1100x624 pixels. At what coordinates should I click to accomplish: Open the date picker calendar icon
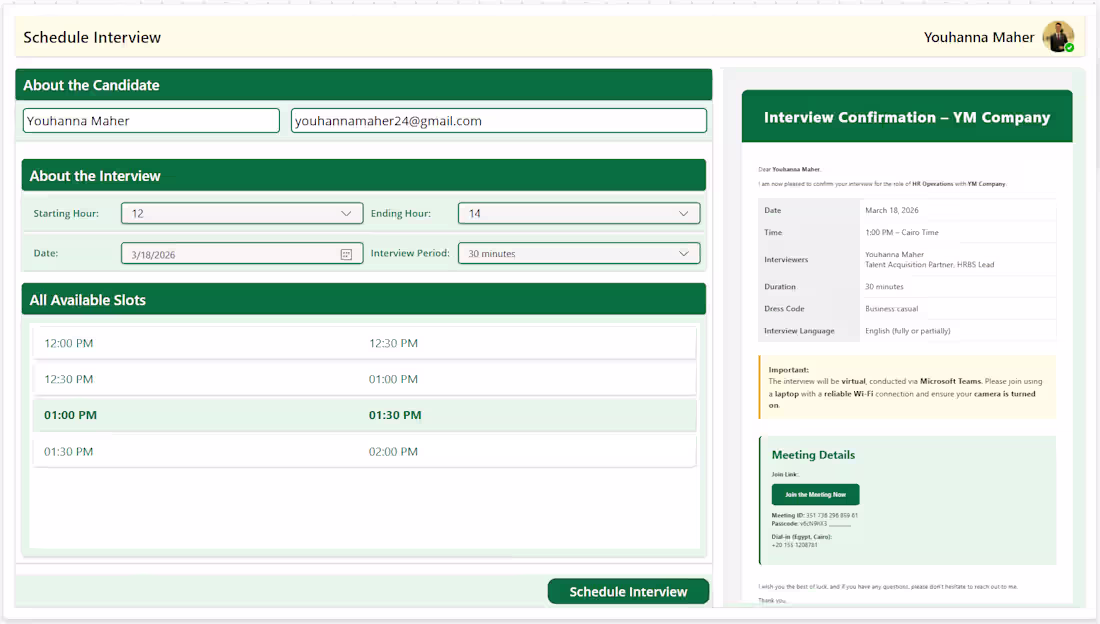(x=348, y=253)
